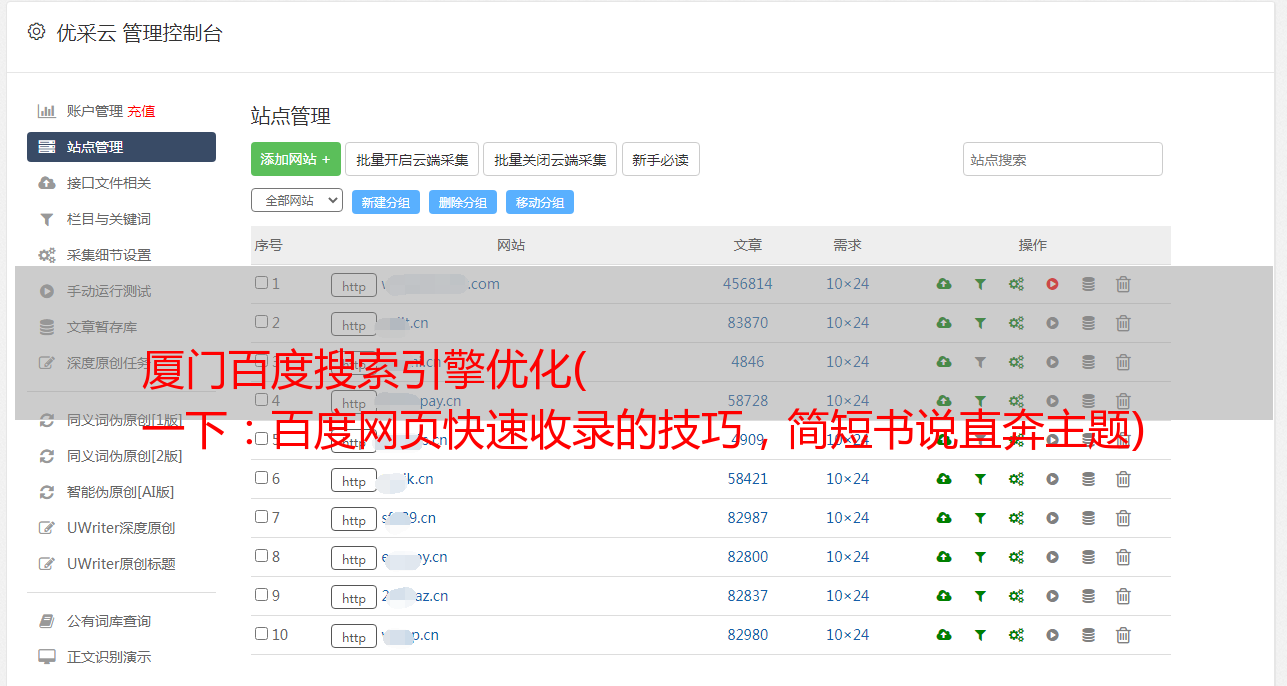Click cloud upload icon in row 2

pyautogui.click(x=944, y=323)
